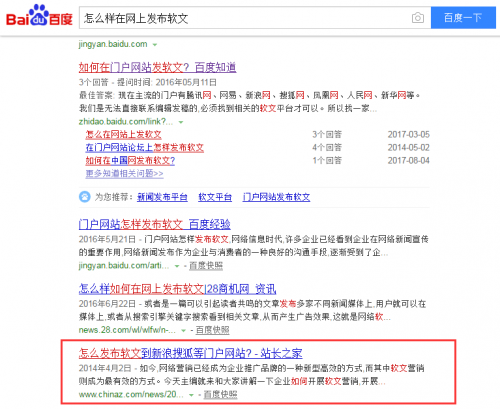Open 百度快照 for jingyan.baidu.com result
Screen dimensions: 500x409
click(206, 266)
